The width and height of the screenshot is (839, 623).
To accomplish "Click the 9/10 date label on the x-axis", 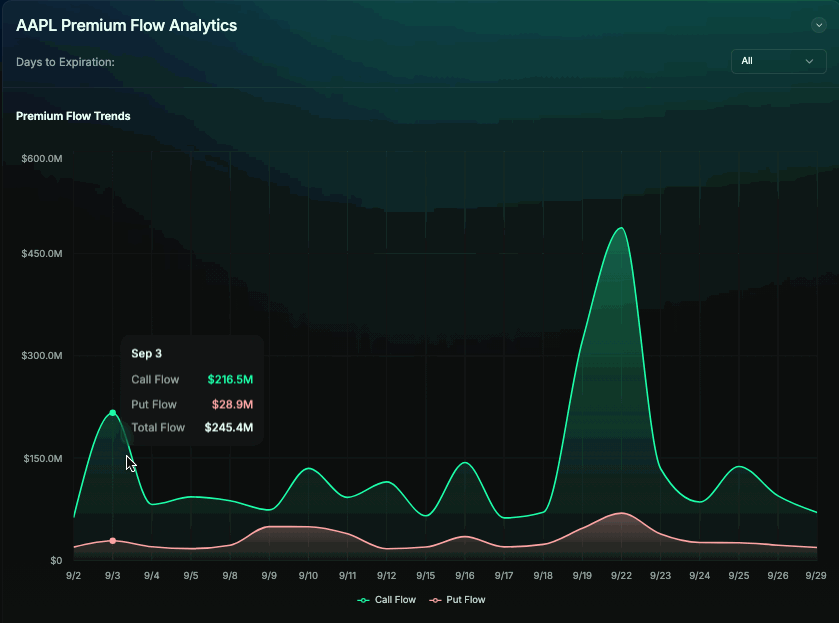I will pos(308,576).
